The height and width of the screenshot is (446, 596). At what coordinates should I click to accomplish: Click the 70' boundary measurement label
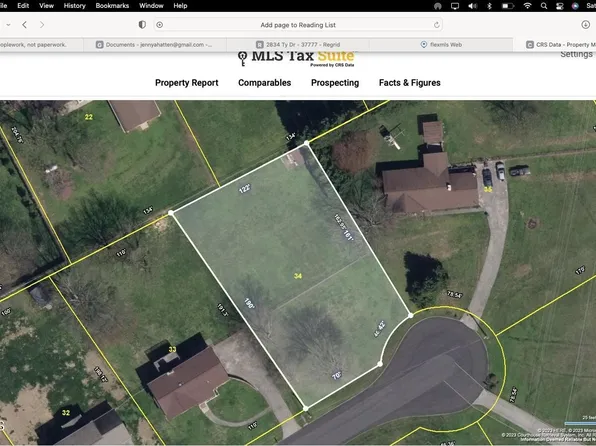pyautogui.click(x=336, y=376)
